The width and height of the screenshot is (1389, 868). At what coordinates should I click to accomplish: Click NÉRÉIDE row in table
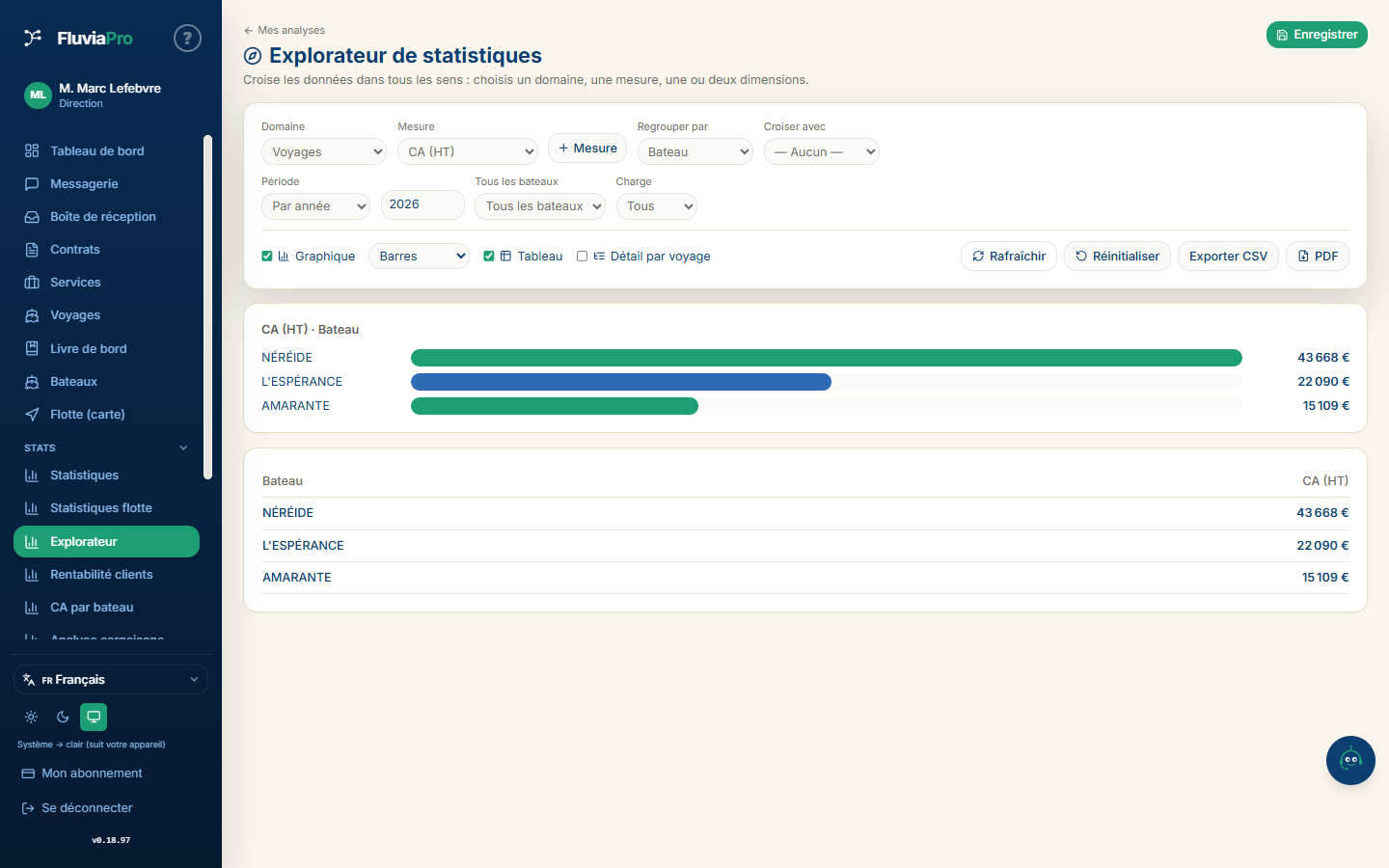point(805,513)
